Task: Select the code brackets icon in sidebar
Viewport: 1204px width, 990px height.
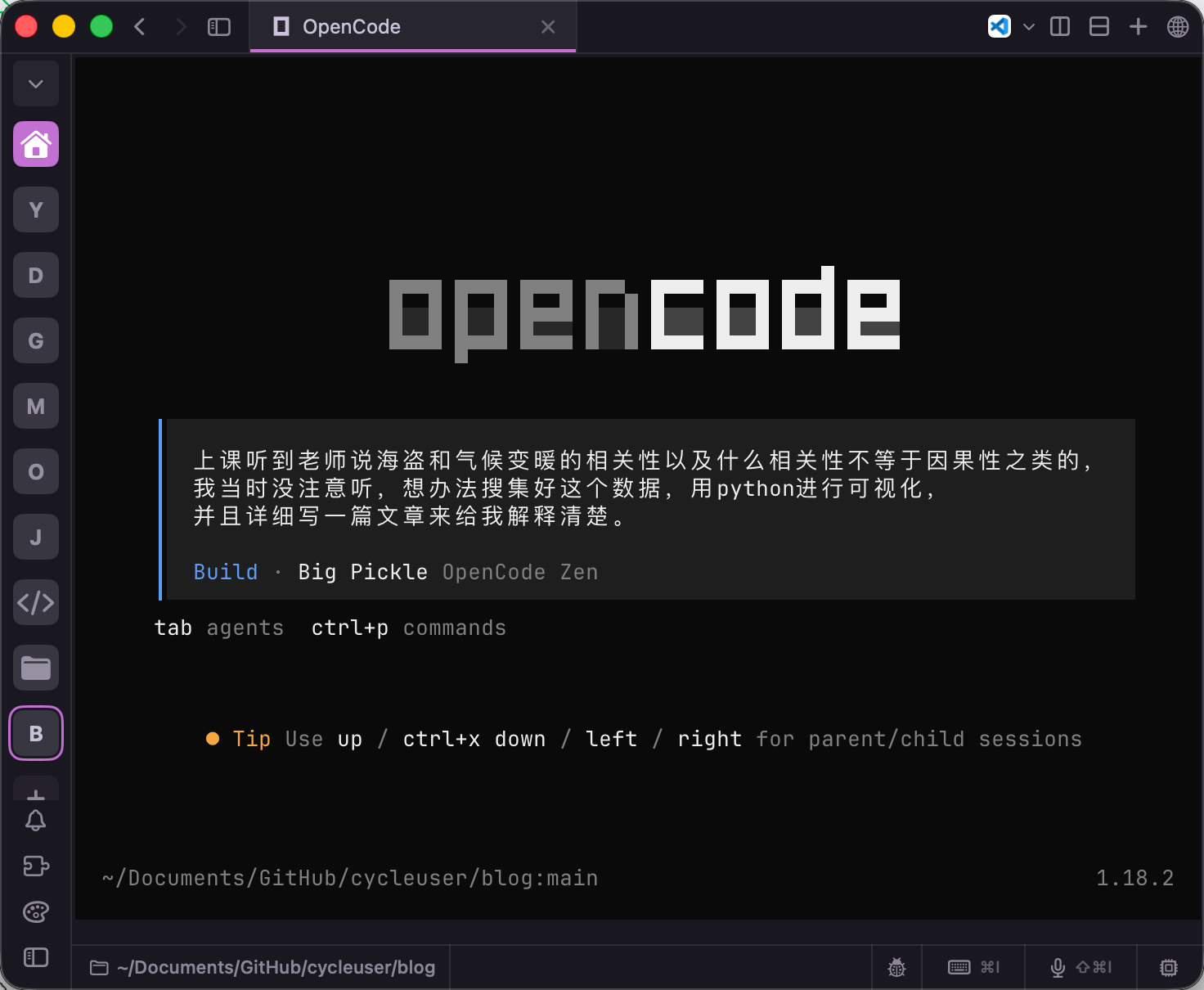Action: (x=36, y=603)
